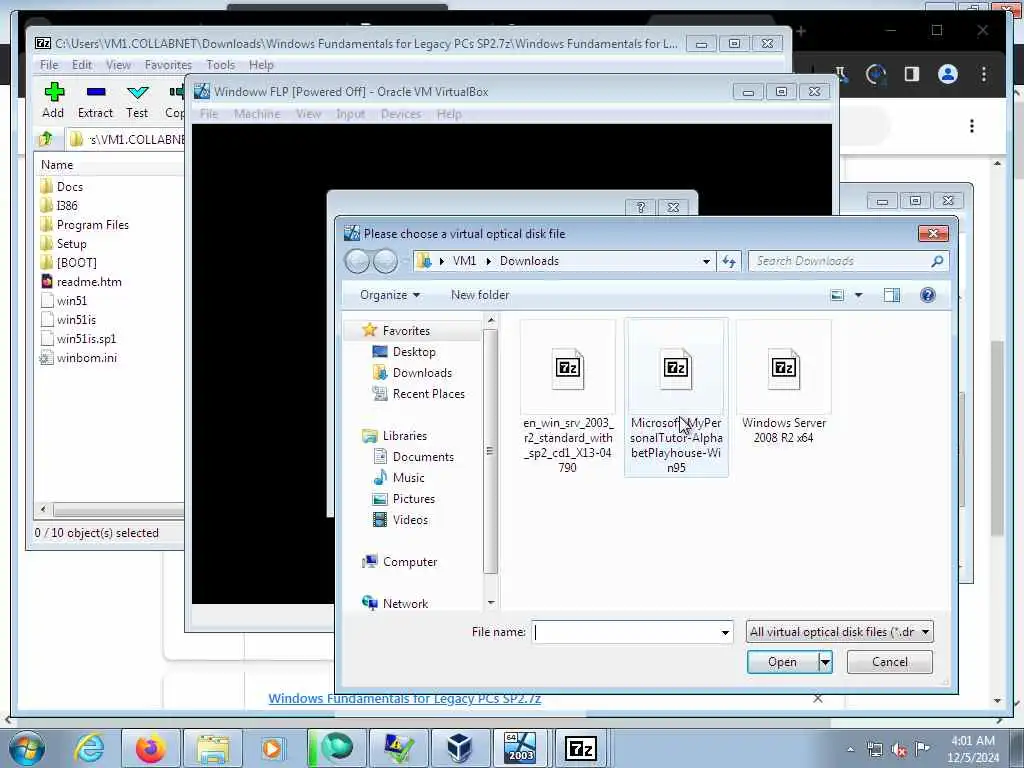This screenshot has width=1024, height=768.
Task: Click the Open button's dropdown arrow
Action: click(x=825, y=662)
